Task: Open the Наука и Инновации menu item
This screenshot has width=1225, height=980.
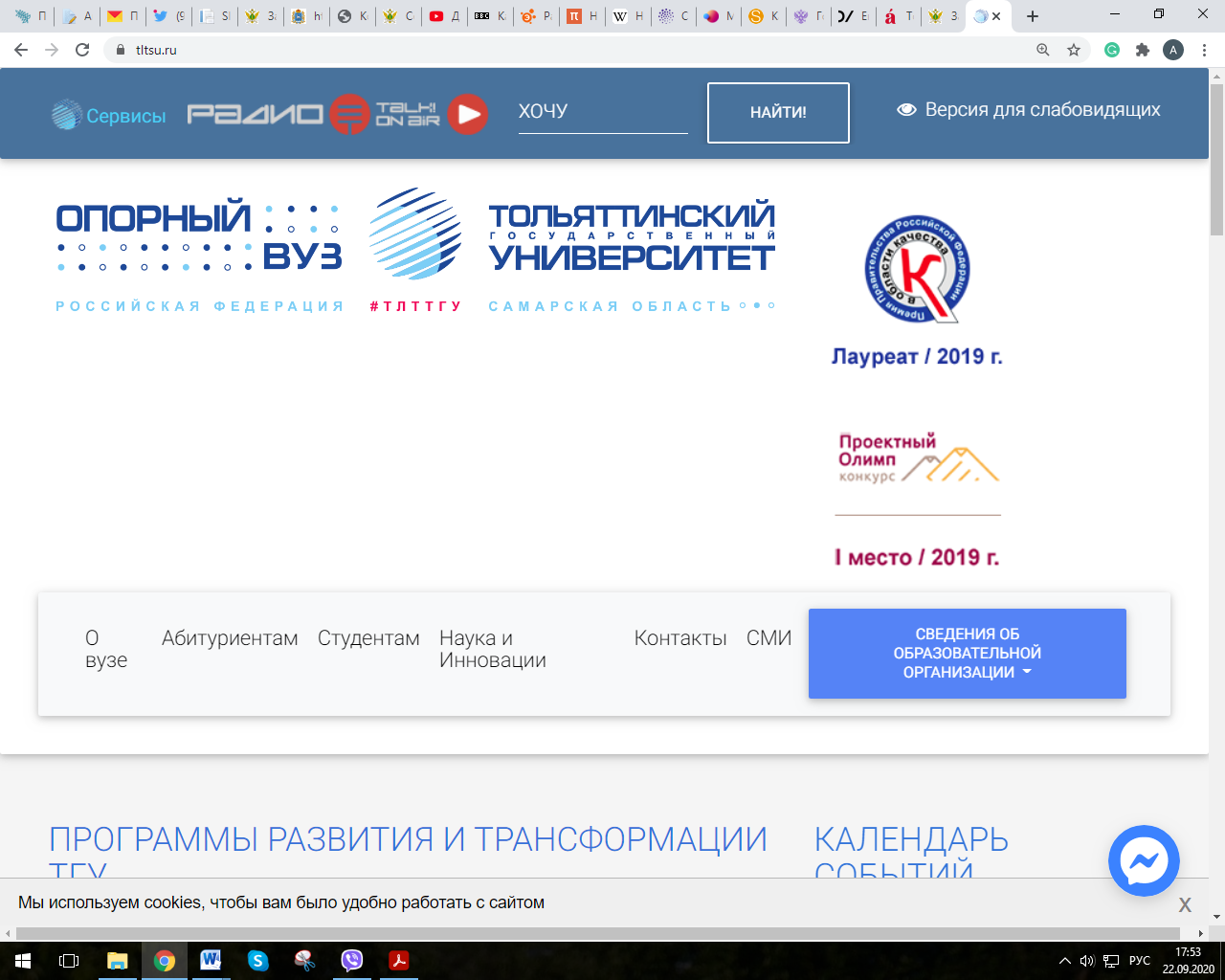Action: click(x=493, y=649)
